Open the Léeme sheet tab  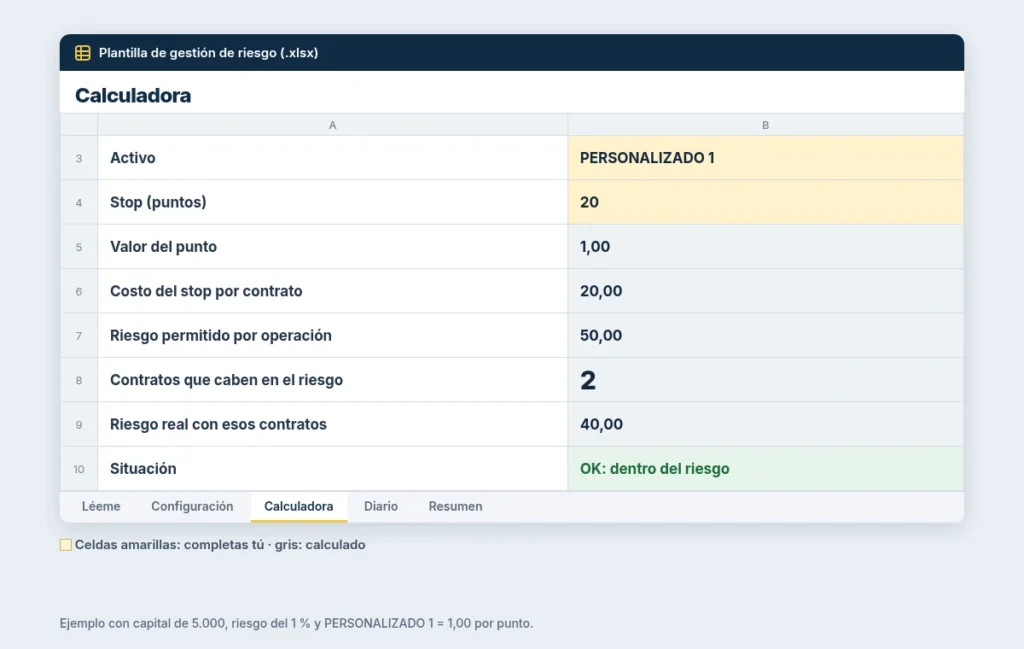coord(101,507)
